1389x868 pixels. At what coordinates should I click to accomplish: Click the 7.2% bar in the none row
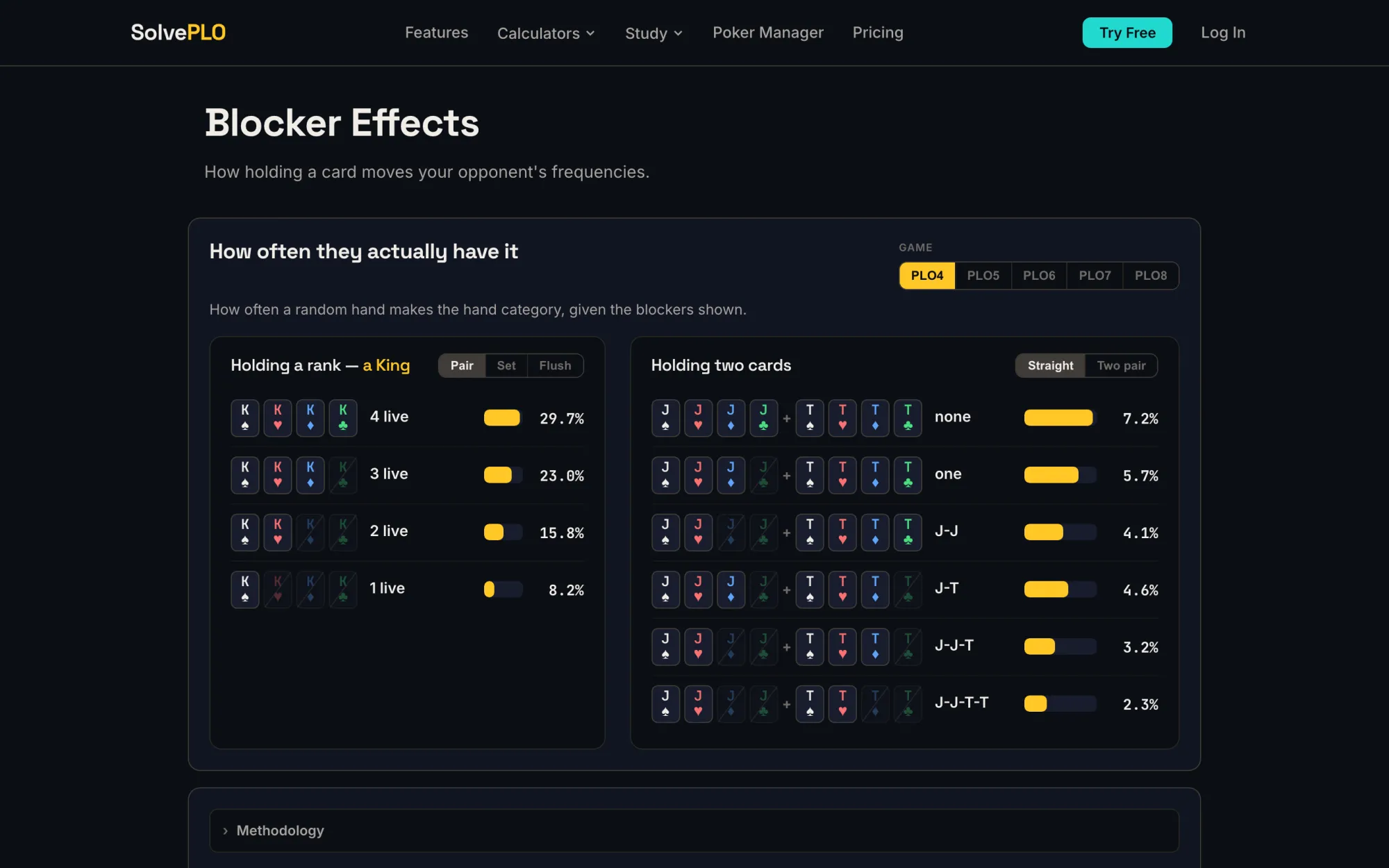pos(1060,417)
